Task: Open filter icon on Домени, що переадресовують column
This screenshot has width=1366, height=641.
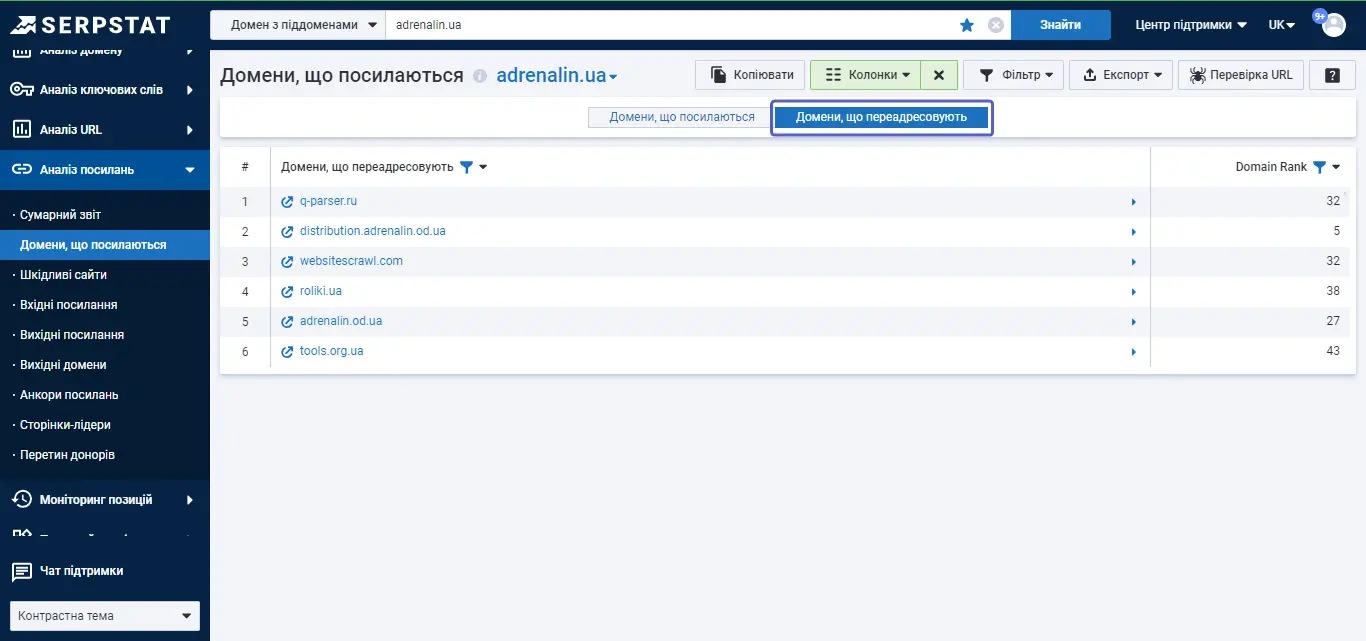Action: [466, 167]
